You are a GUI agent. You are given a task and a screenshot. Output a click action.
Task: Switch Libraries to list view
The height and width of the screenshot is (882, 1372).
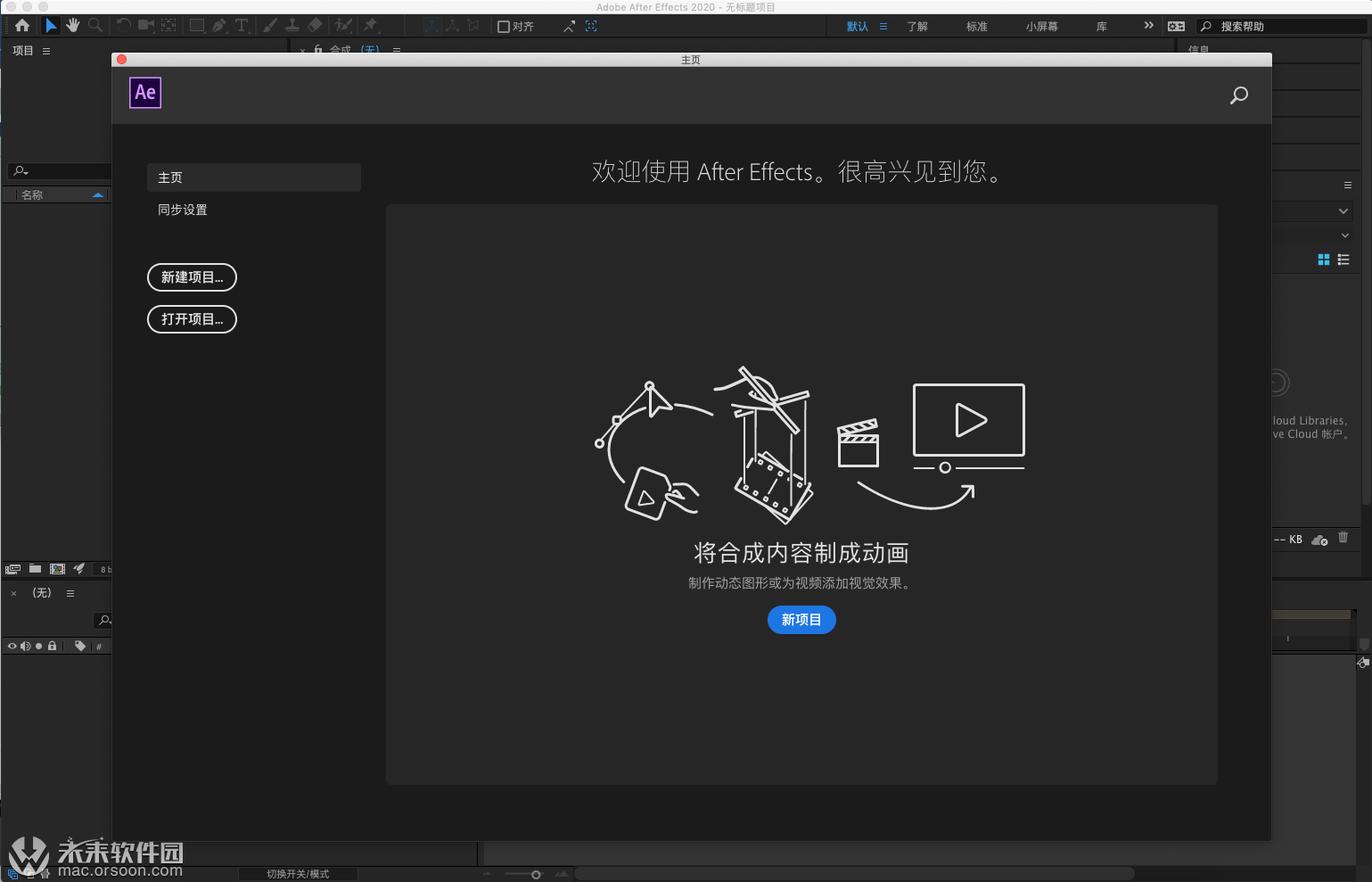point(1343,260)
